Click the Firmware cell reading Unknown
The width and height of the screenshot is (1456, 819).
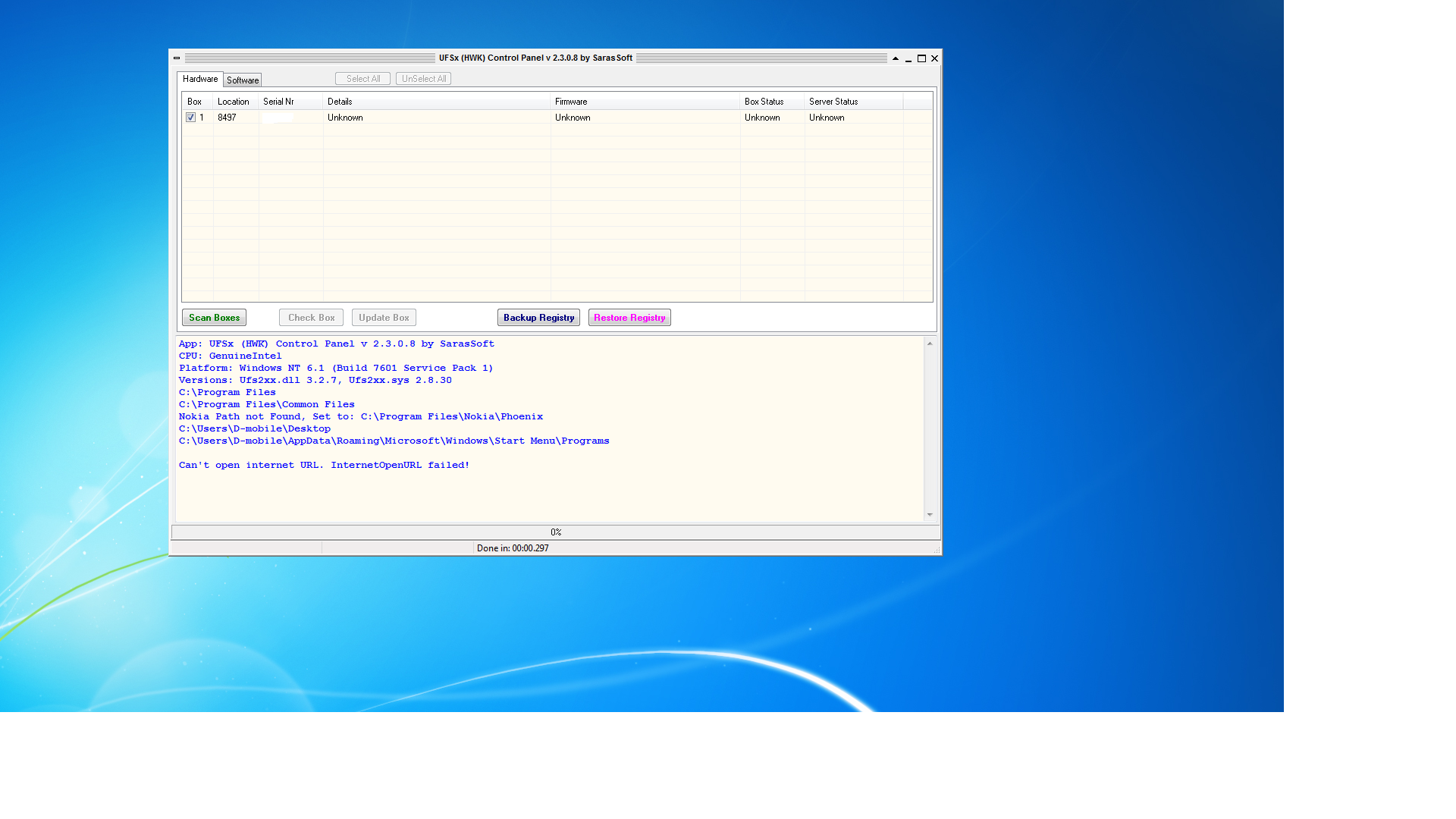pyautogui.click(x=573, y=118)
